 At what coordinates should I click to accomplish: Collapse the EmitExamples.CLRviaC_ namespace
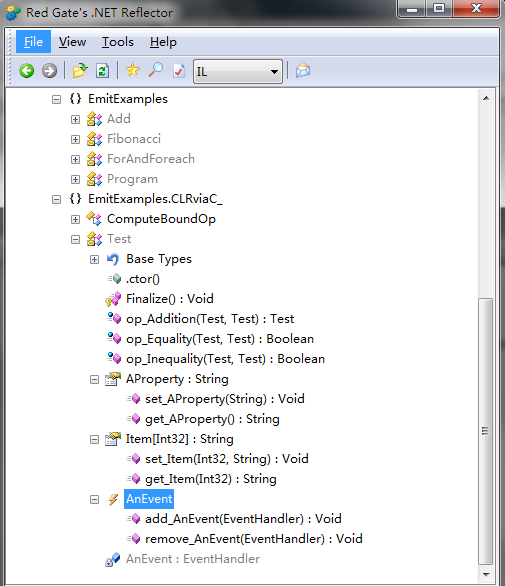pos(56,200)
